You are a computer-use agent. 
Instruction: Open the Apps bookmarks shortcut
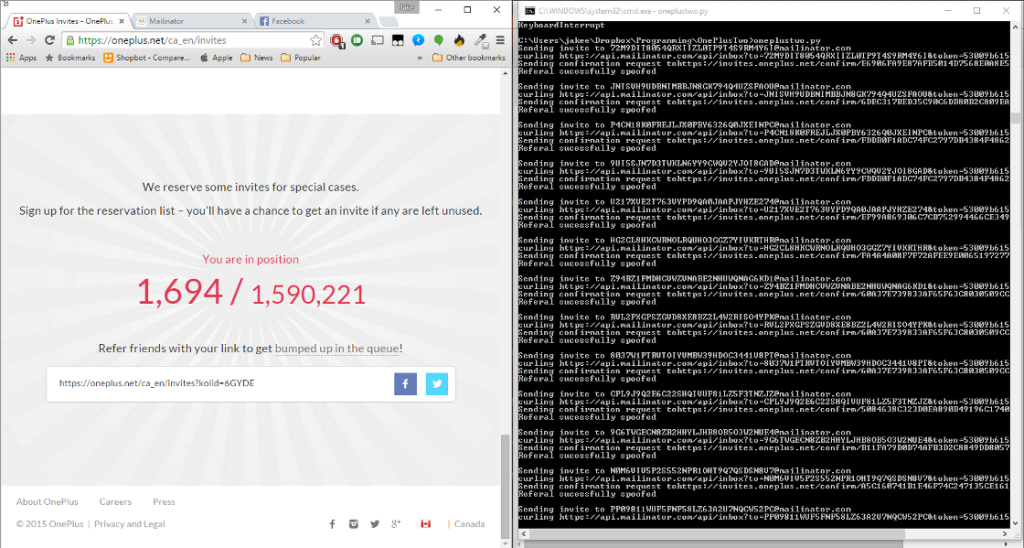point(22,57)
